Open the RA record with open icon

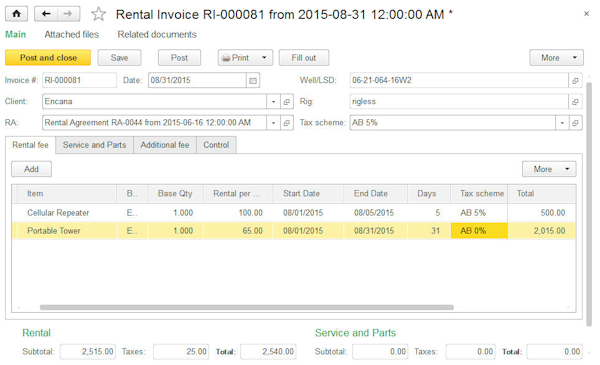tap(287, 123)
